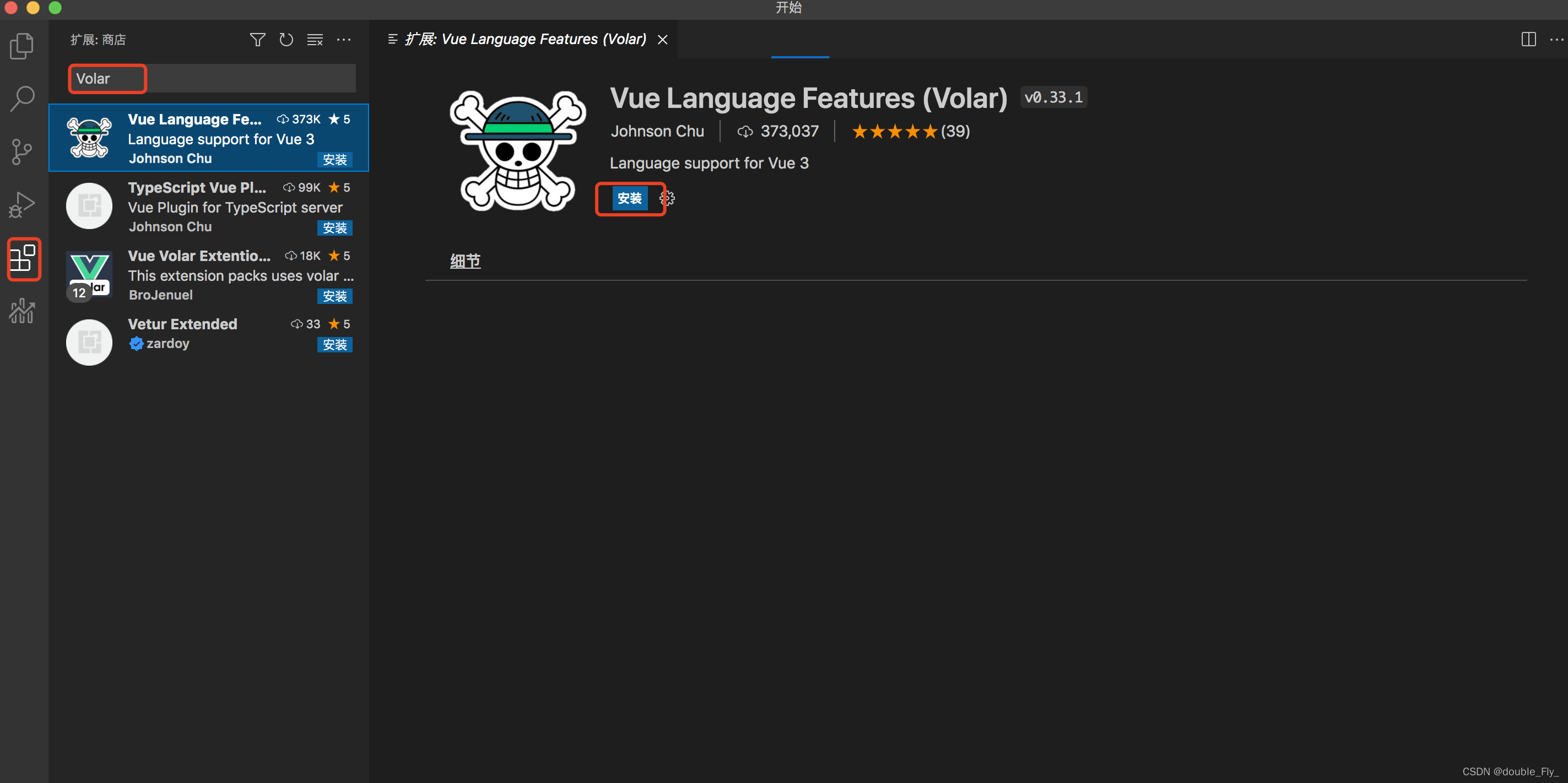Open the Search view in activity bar
Viewport: 1568px width, 783px height.
(x=23, y=99)
